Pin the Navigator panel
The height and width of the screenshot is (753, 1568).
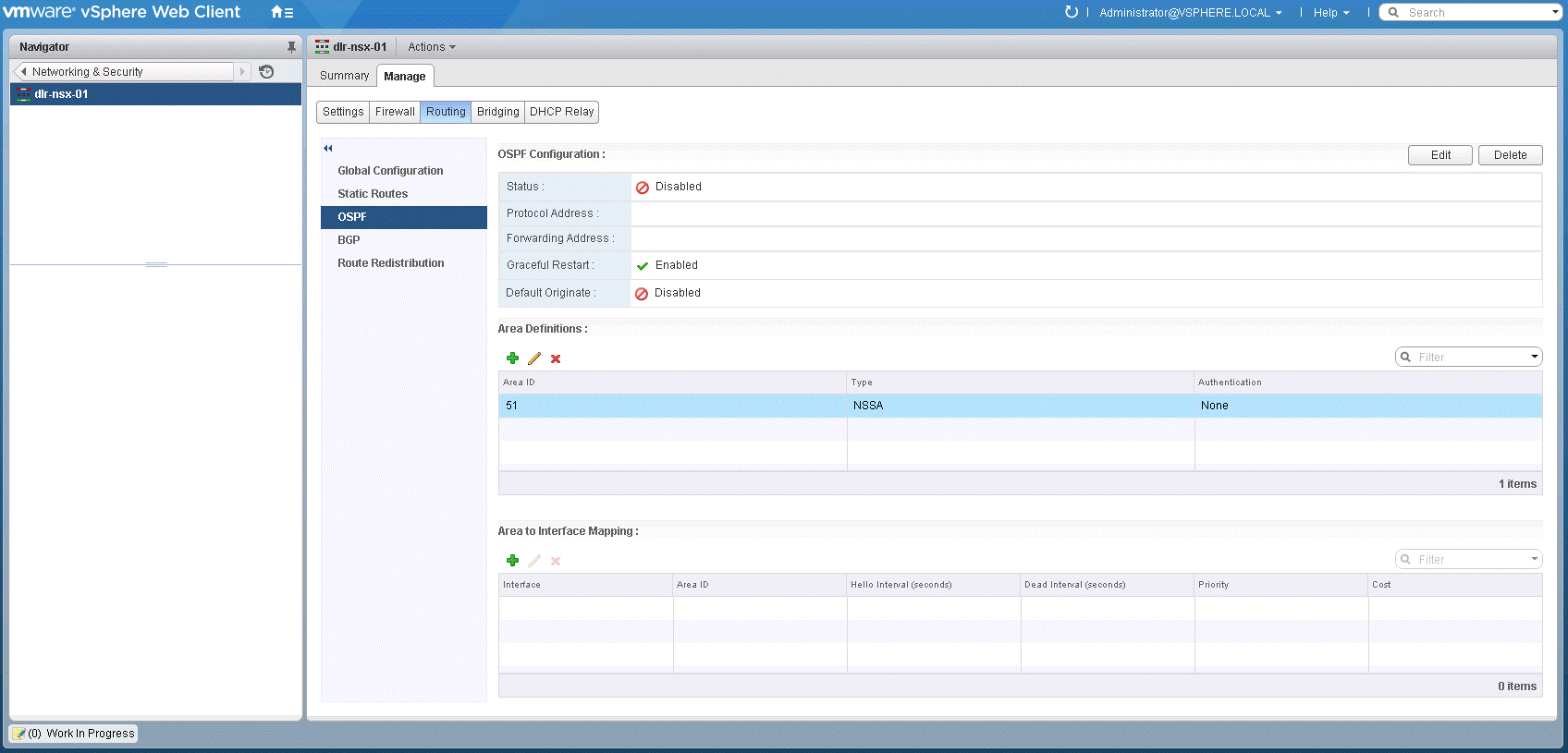(291, 47)
